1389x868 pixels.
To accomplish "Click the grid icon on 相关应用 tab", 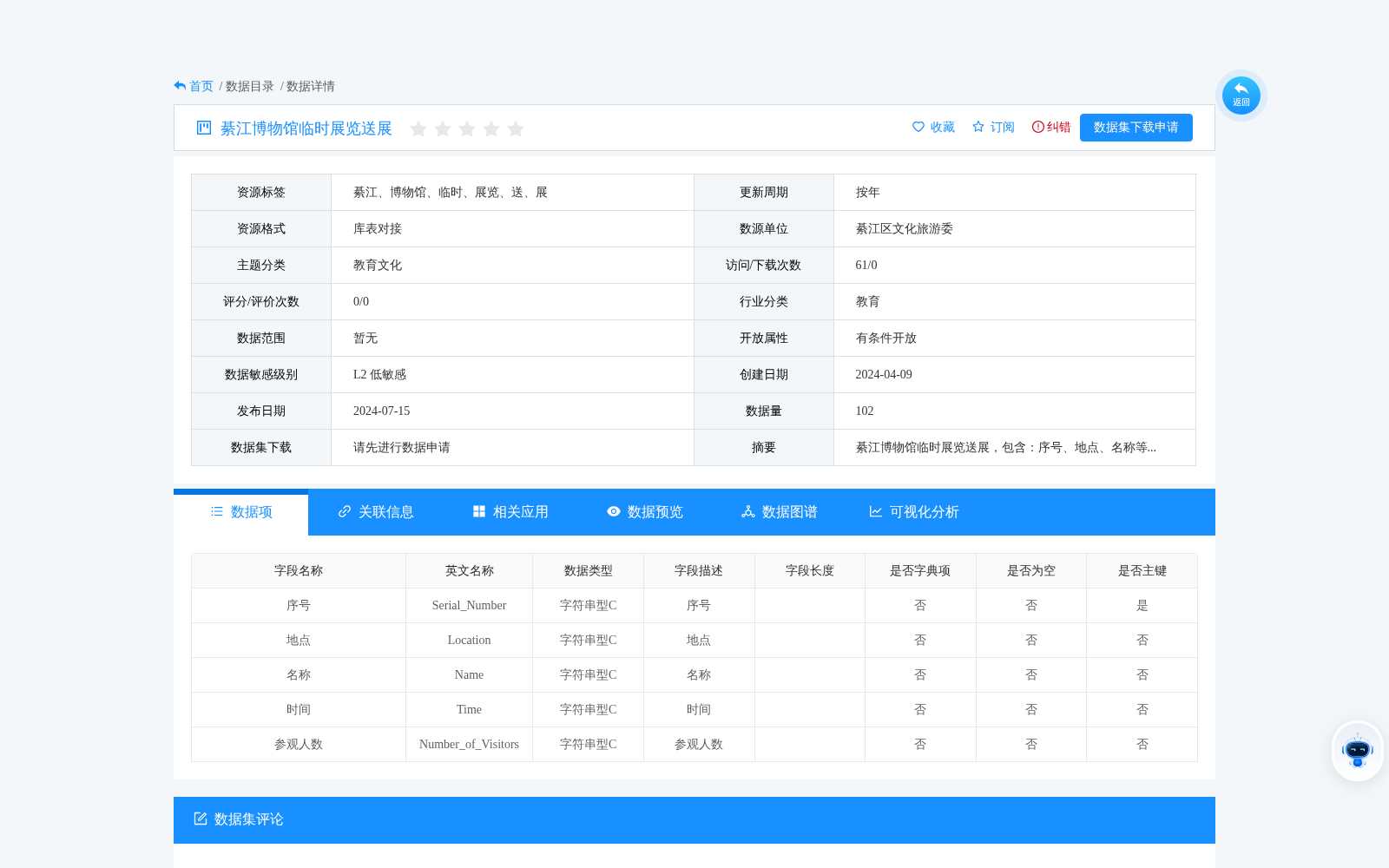I will coord(479,511).
